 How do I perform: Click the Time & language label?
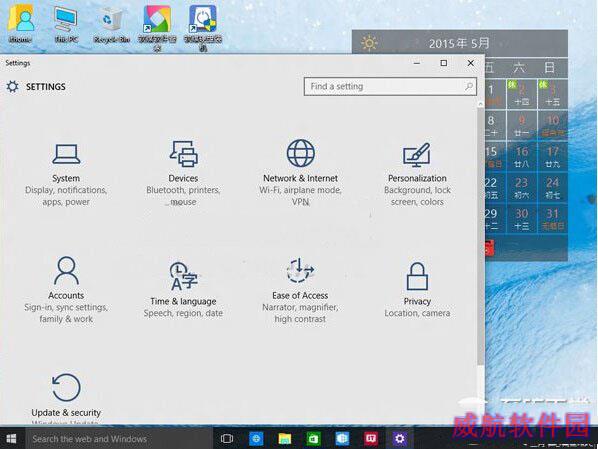[183, 301]
